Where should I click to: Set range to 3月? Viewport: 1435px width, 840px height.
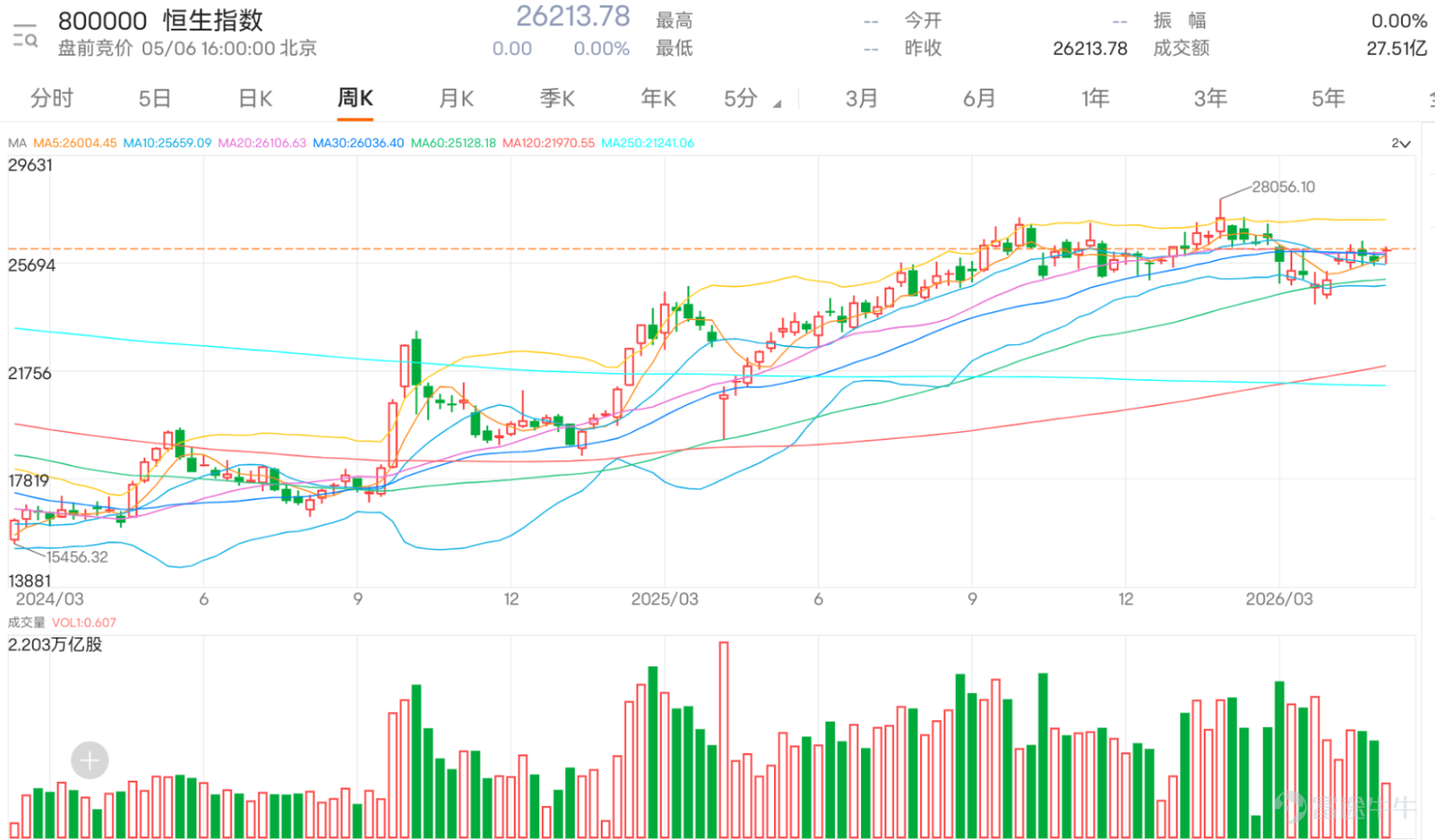pos(861,99)
